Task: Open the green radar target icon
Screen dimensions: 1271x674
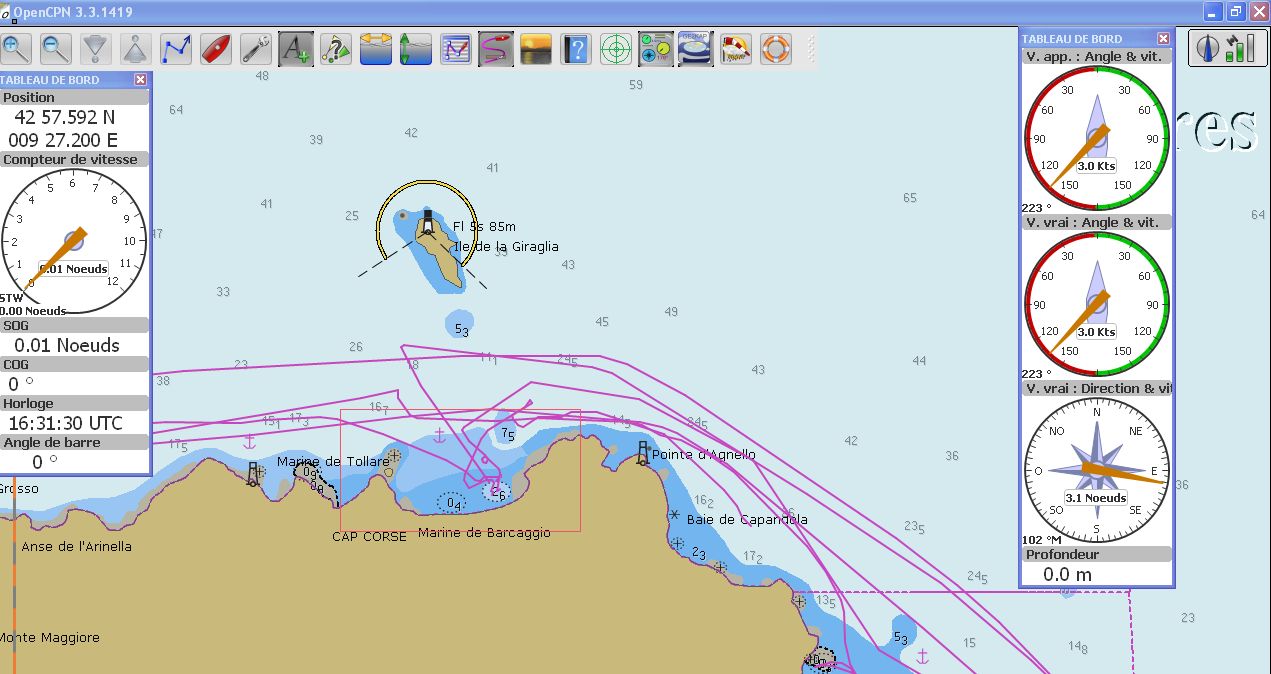Action: 616,48
